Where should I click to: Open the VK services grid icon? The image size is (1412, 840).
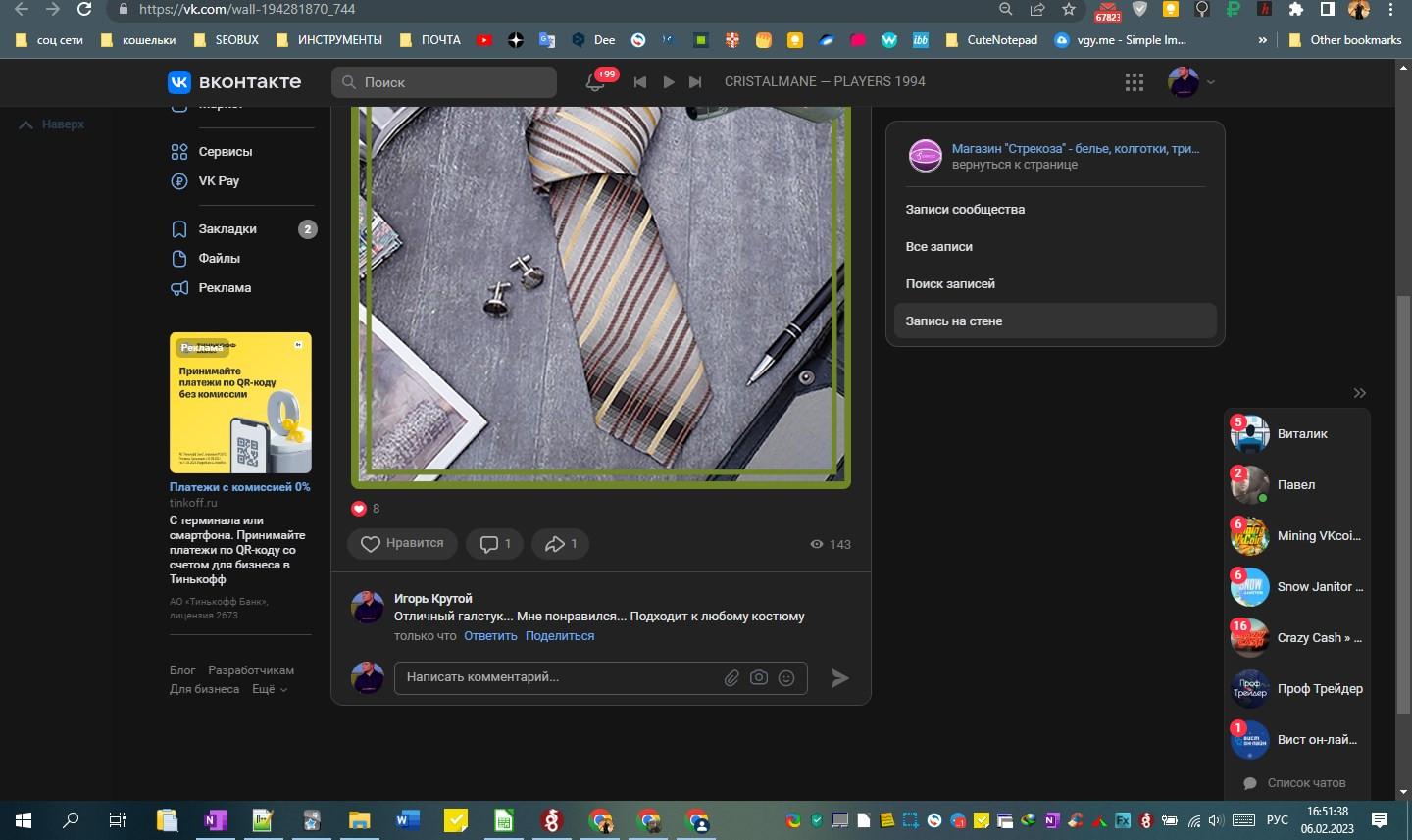1135,82
